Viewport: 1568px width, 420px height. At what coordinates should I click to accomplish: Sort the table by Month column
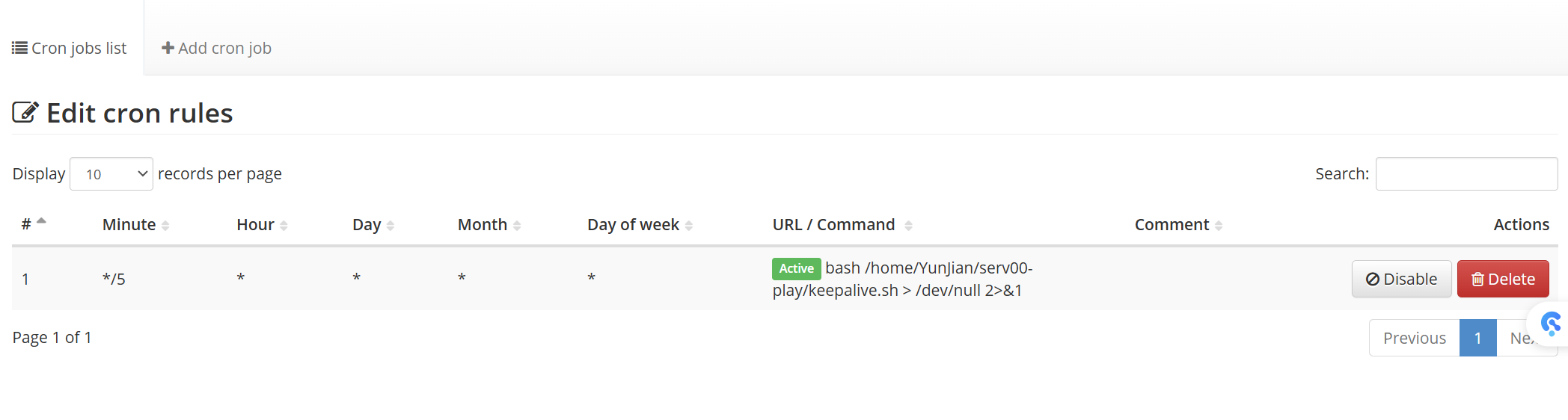coord(489,224)
